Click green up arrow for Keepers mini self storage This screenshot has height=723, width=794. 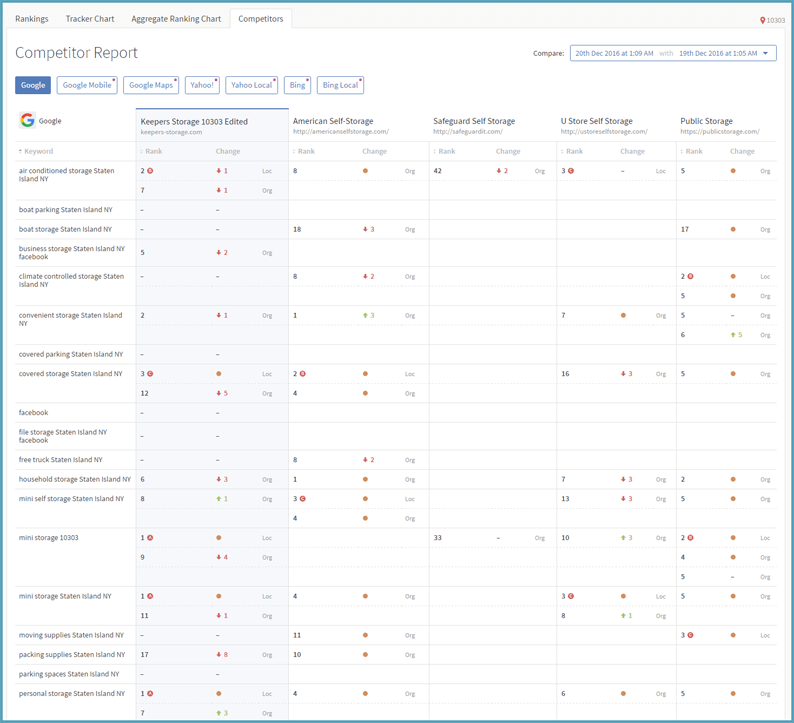tap(219, 499)
